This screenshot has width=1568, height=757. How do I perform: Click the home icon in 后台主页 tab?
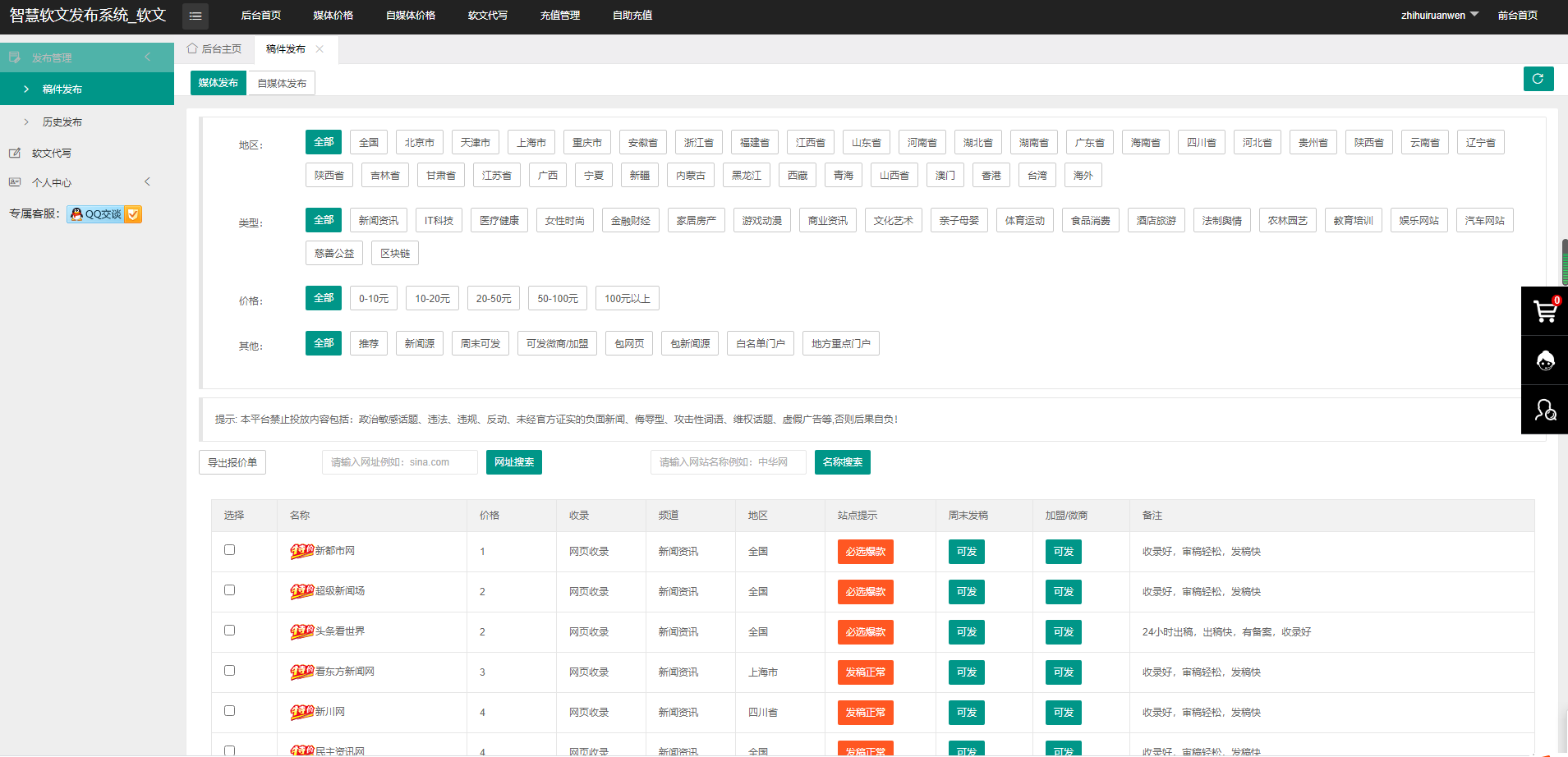tap(192, 48)
